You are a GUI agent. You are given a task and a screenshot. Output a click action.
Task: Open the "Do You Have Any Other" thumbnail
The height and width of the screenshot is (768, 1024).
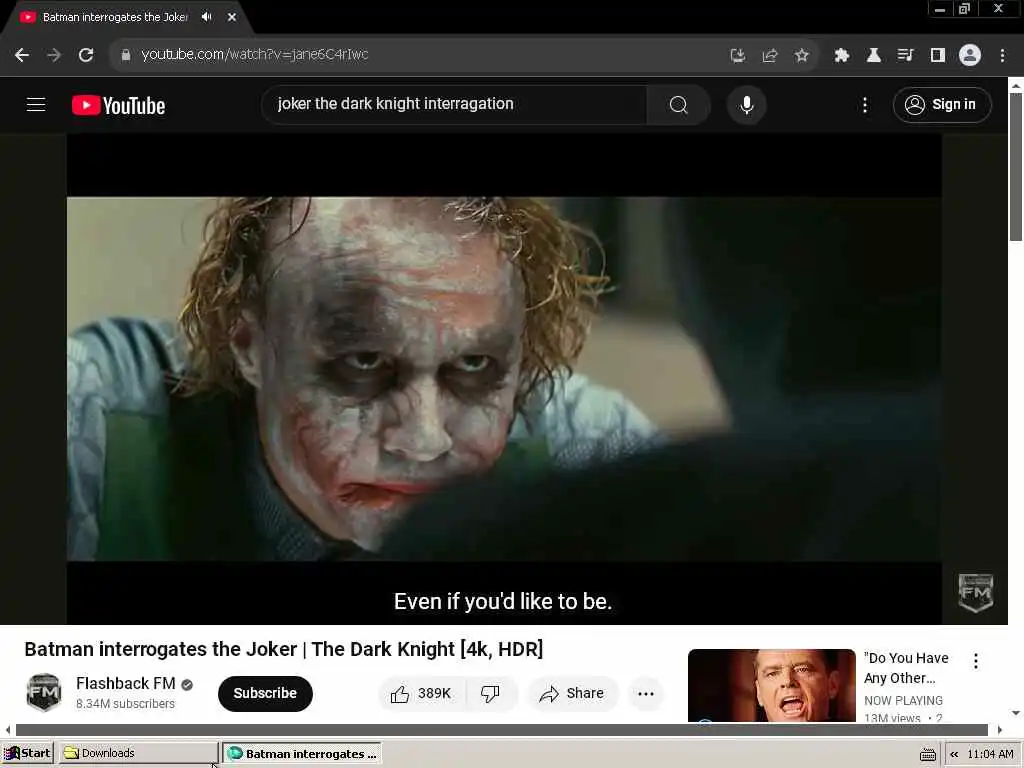click(x=771, y=685)
